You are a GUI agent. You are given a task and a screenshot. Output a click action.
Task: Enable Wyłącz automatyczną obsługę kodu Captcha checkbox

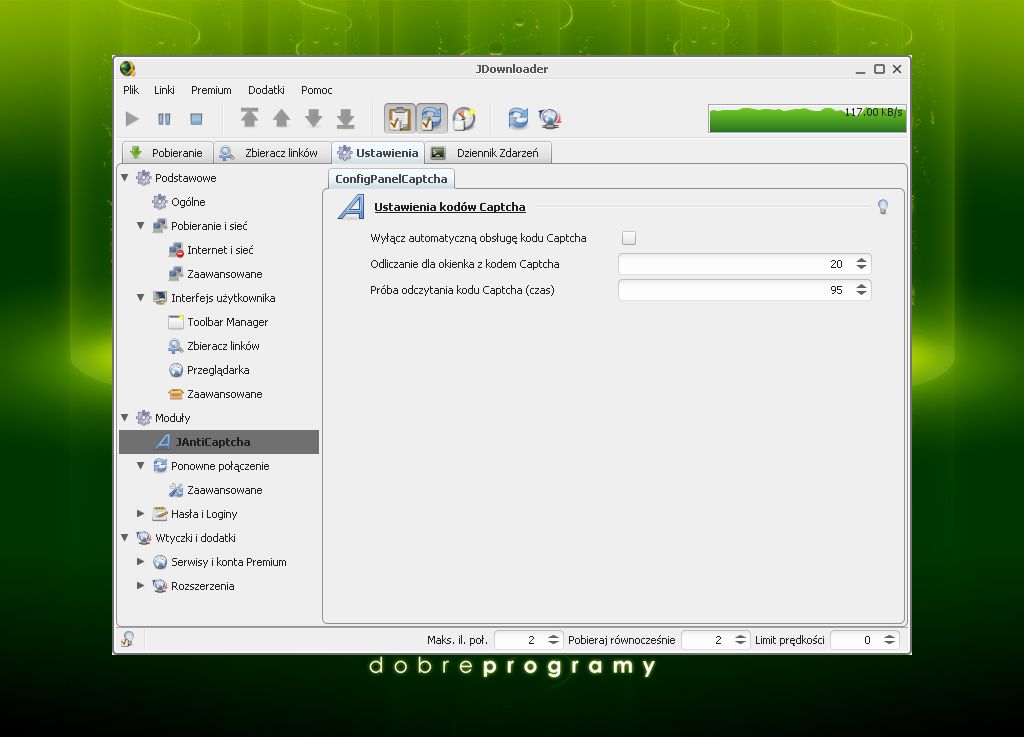tap(629, 238)
